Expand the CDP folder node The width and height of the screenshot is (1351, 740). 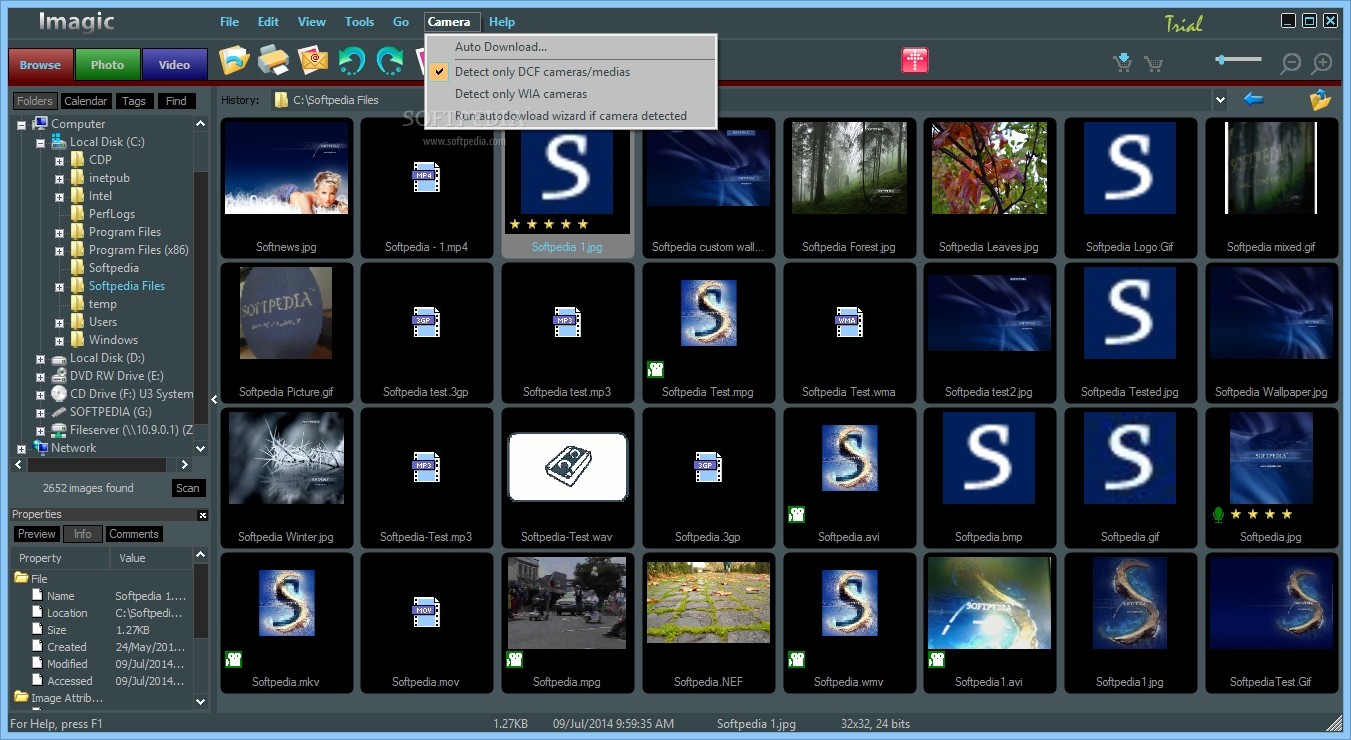pyautogui.click(x=60, y=161)
